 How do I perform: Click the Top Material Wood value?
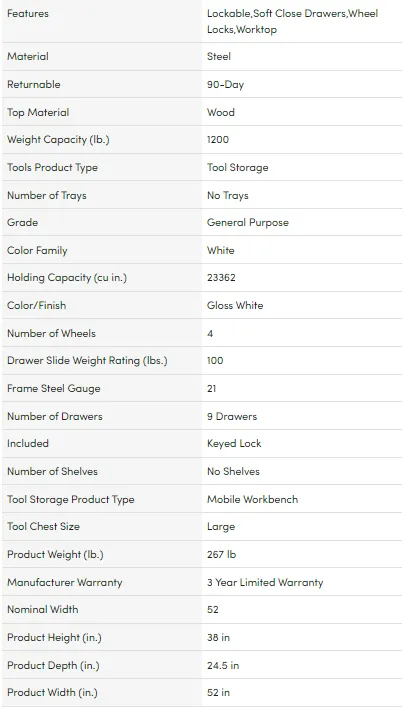tap(221, 112)
